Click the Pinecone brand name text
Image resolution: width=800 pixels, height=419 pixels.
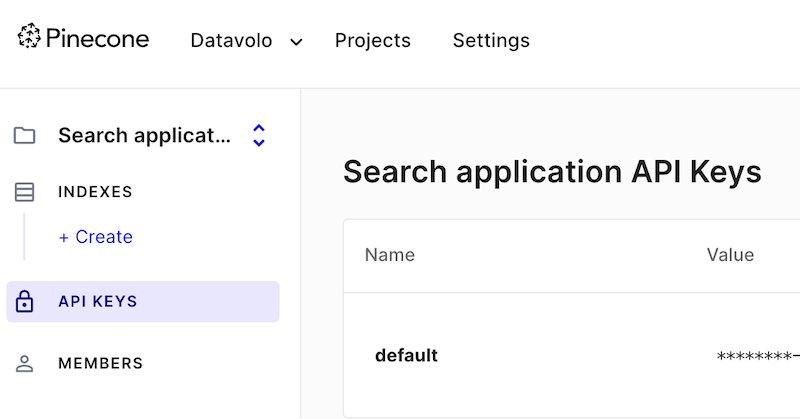click(x=97, y=39)
